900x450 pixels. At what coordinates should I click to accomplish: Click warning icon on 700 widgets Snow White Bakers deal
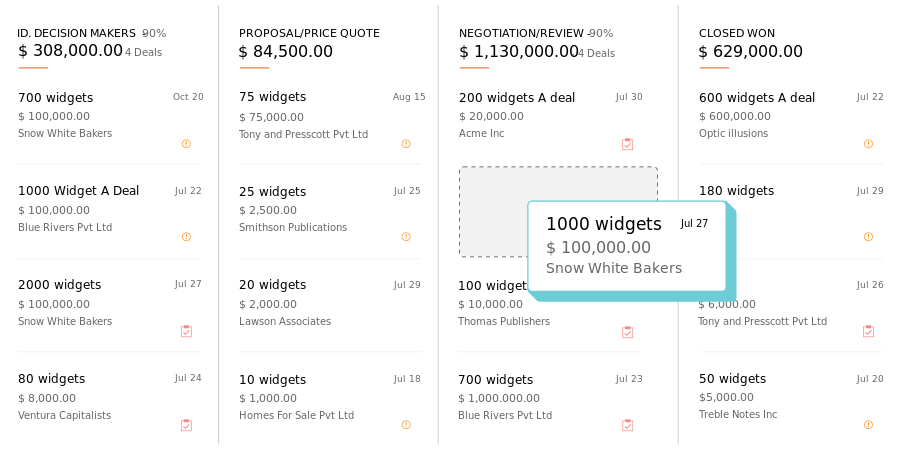tap(186, 144)
